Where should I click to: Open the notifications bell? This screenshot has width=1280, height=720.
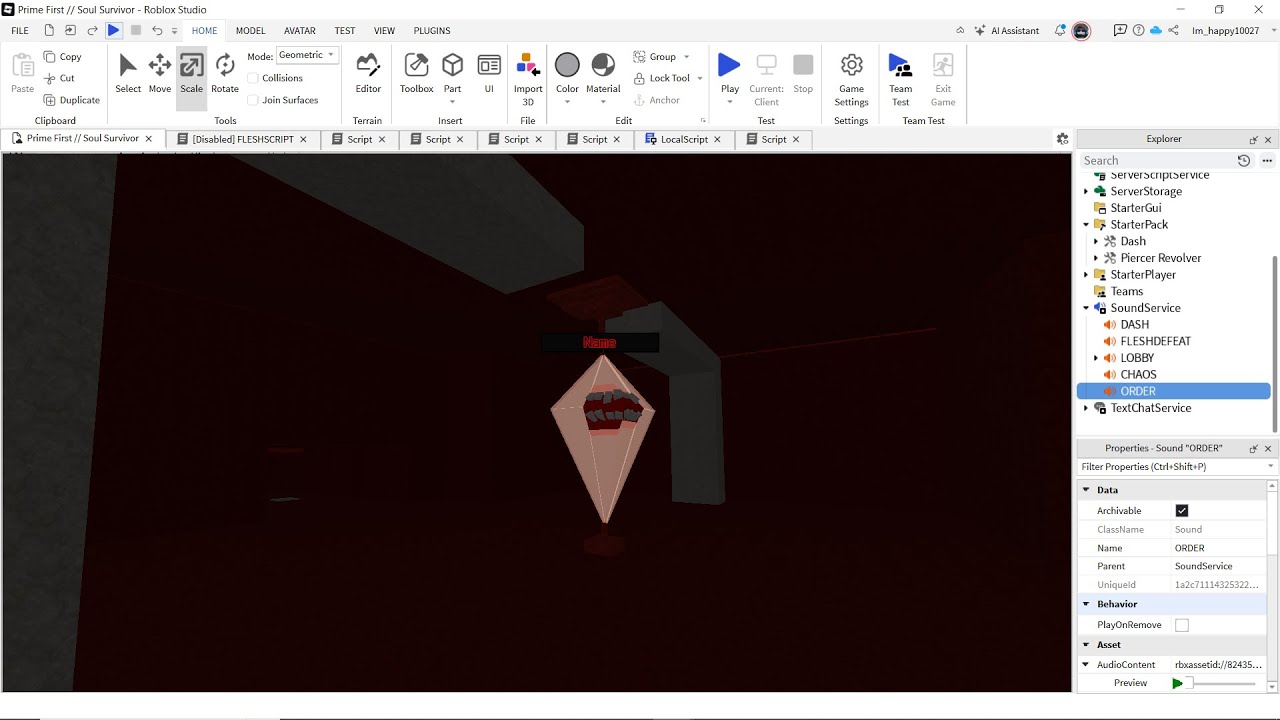[x=1060, y=31]
